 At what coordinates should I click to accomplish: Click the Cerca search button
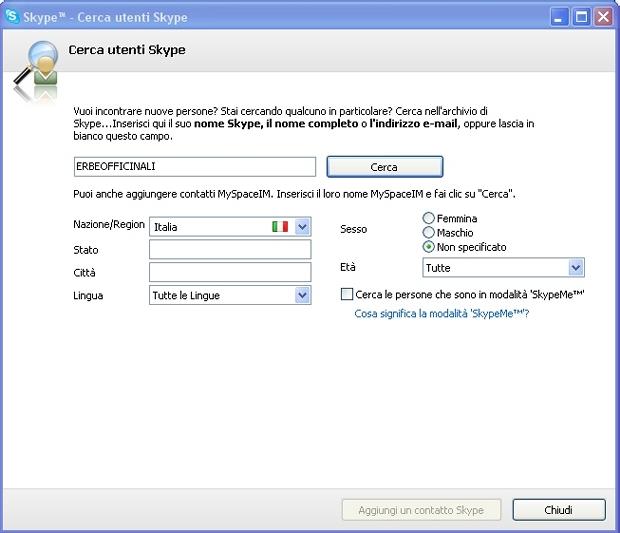click(x=385, y=167)
